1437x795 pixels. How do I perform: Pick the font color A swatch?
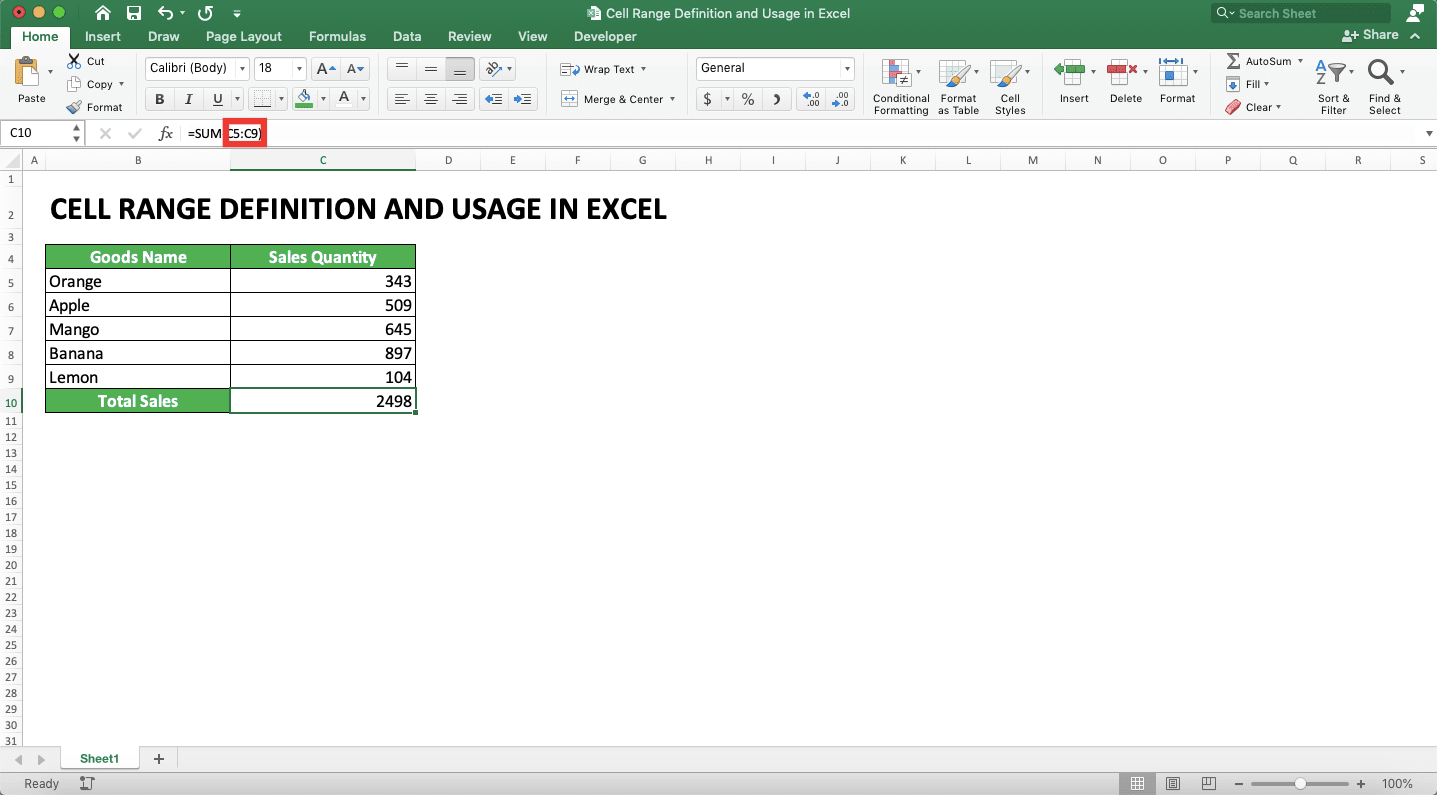coord(343,99)
